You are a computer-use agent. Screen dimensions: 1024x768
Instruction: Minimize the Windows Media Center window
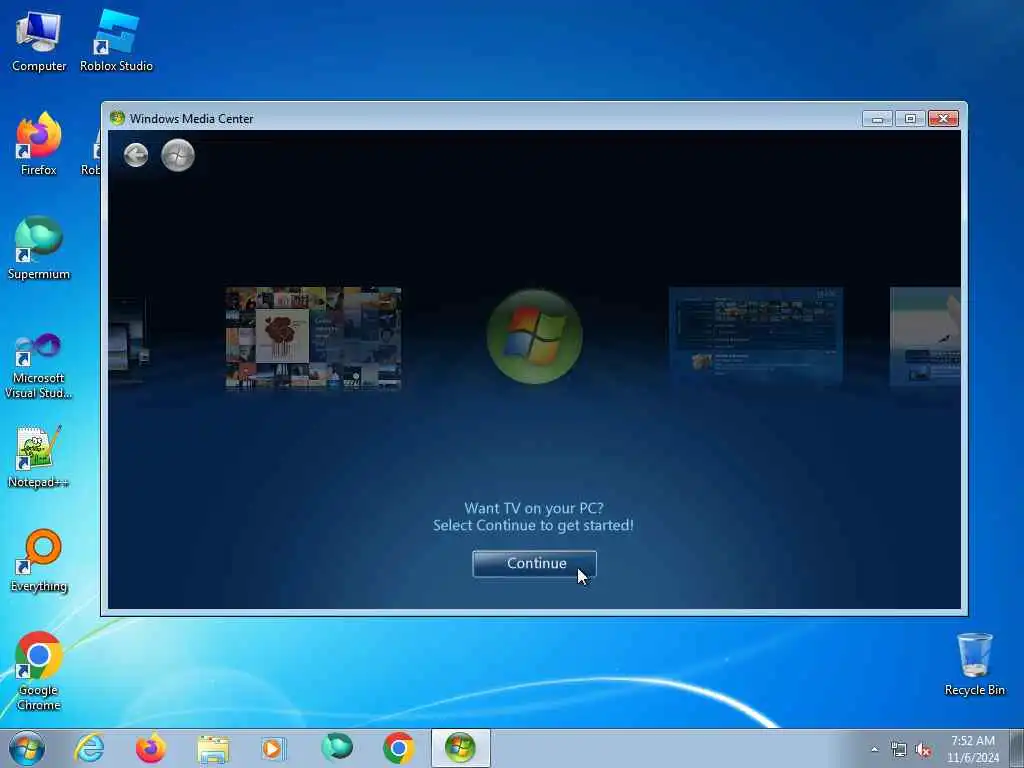coord(877,119)
